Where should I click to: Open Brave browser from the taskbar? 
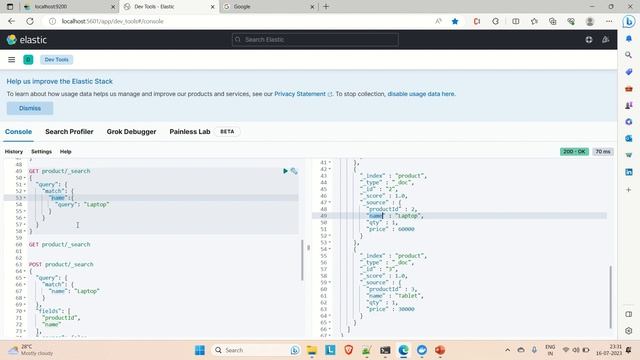pyautogui.click(x=349, y=350)
